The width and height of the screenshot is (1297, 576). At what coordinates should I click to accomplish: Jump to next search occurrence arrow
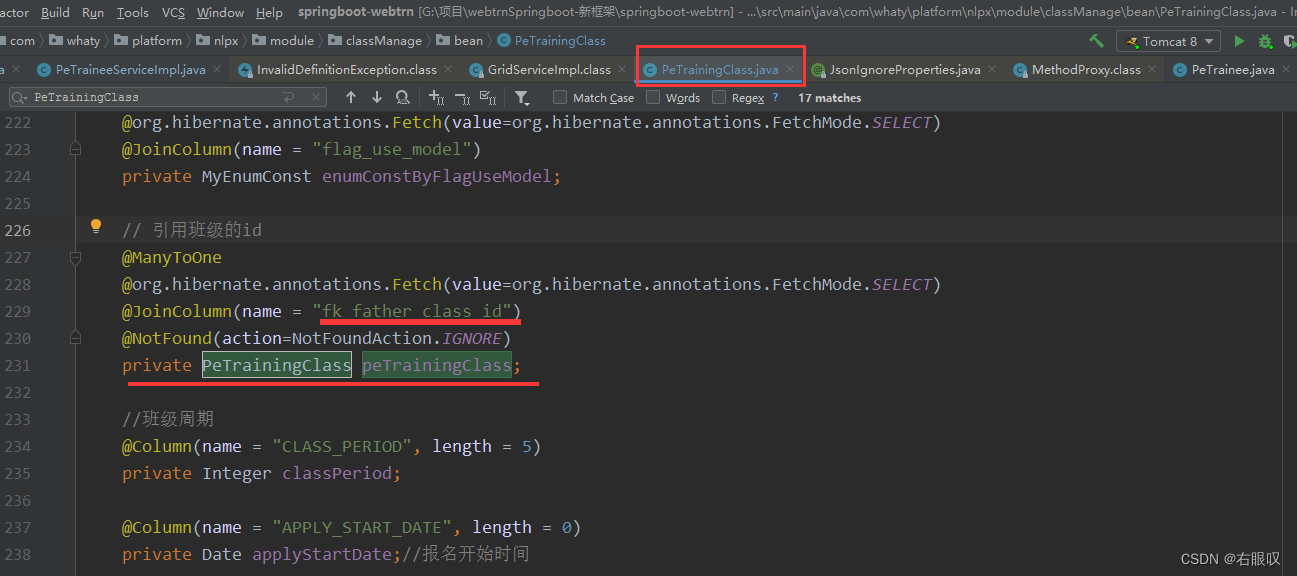[x=377, y=97]
